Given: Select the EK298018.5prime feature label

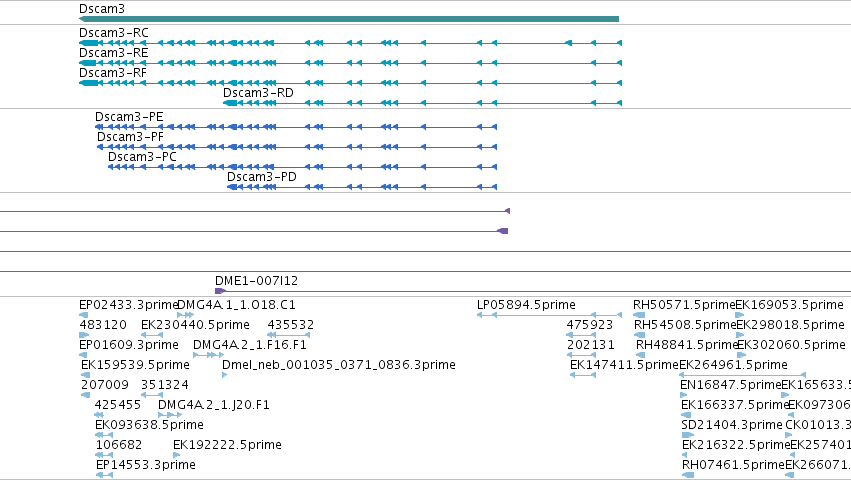Looking at the screenshot, I should (790, 325).
